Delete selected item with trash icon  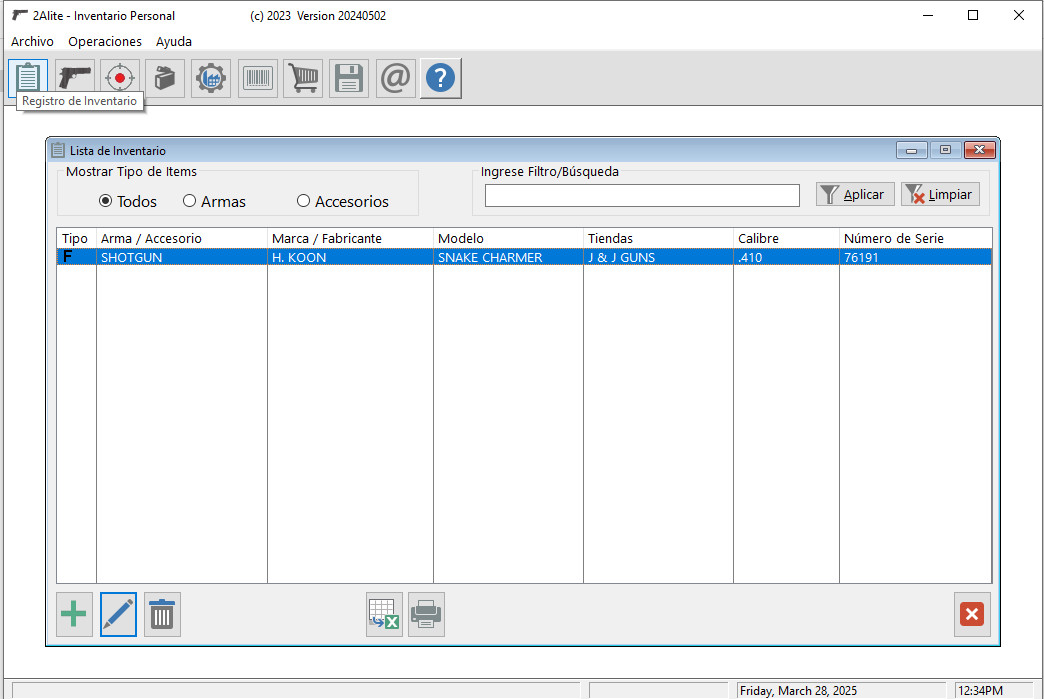pos(162,614)
